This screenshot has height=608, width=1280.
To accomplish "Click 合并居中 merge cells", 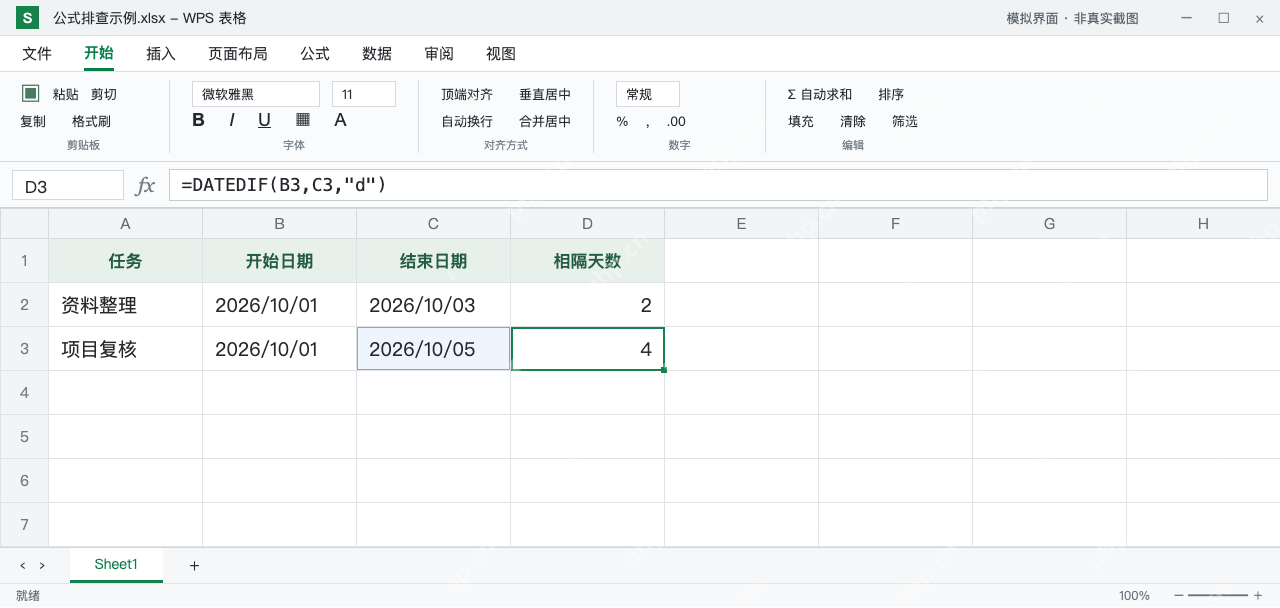I will point(545,122).
